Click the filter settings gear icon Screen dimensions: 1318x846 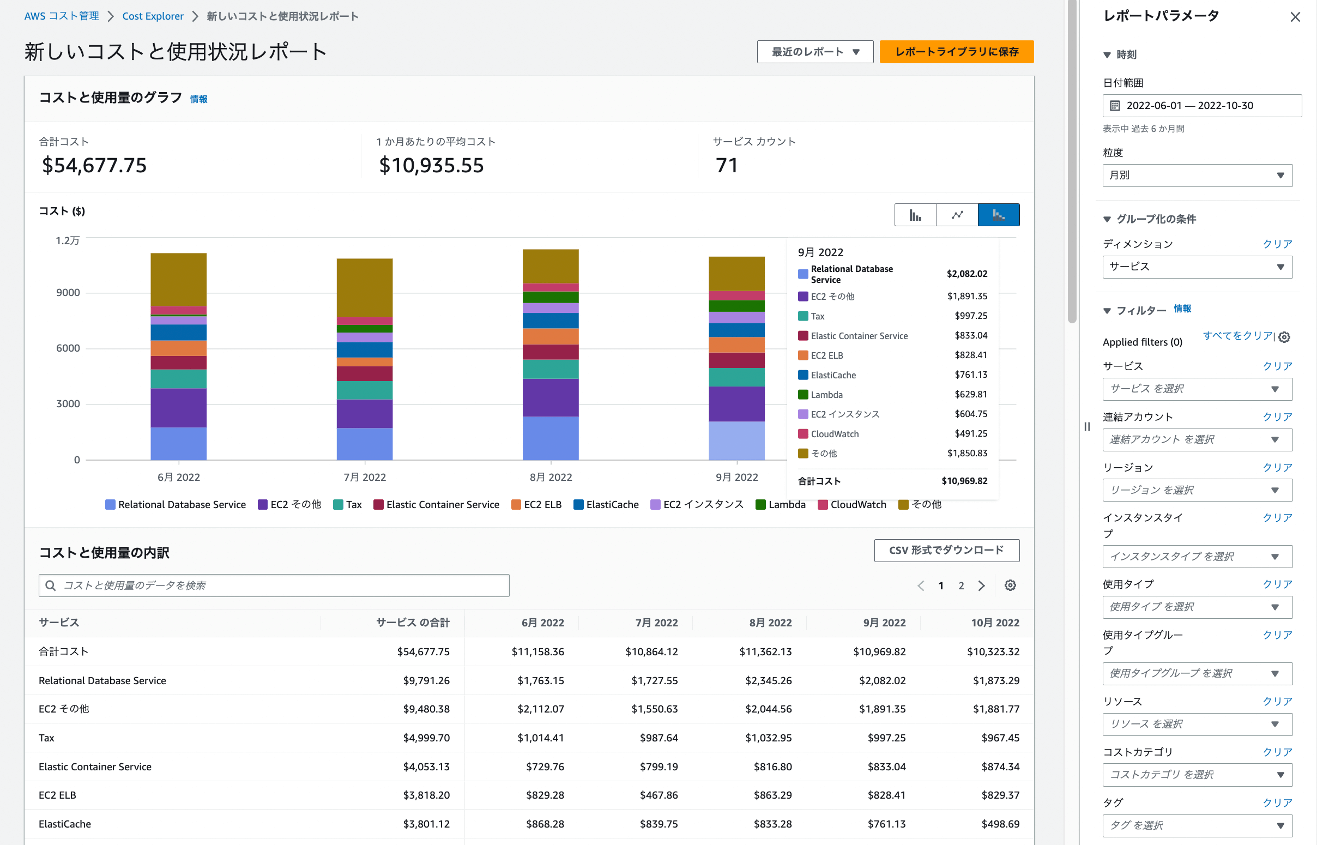click(1284, 338)
